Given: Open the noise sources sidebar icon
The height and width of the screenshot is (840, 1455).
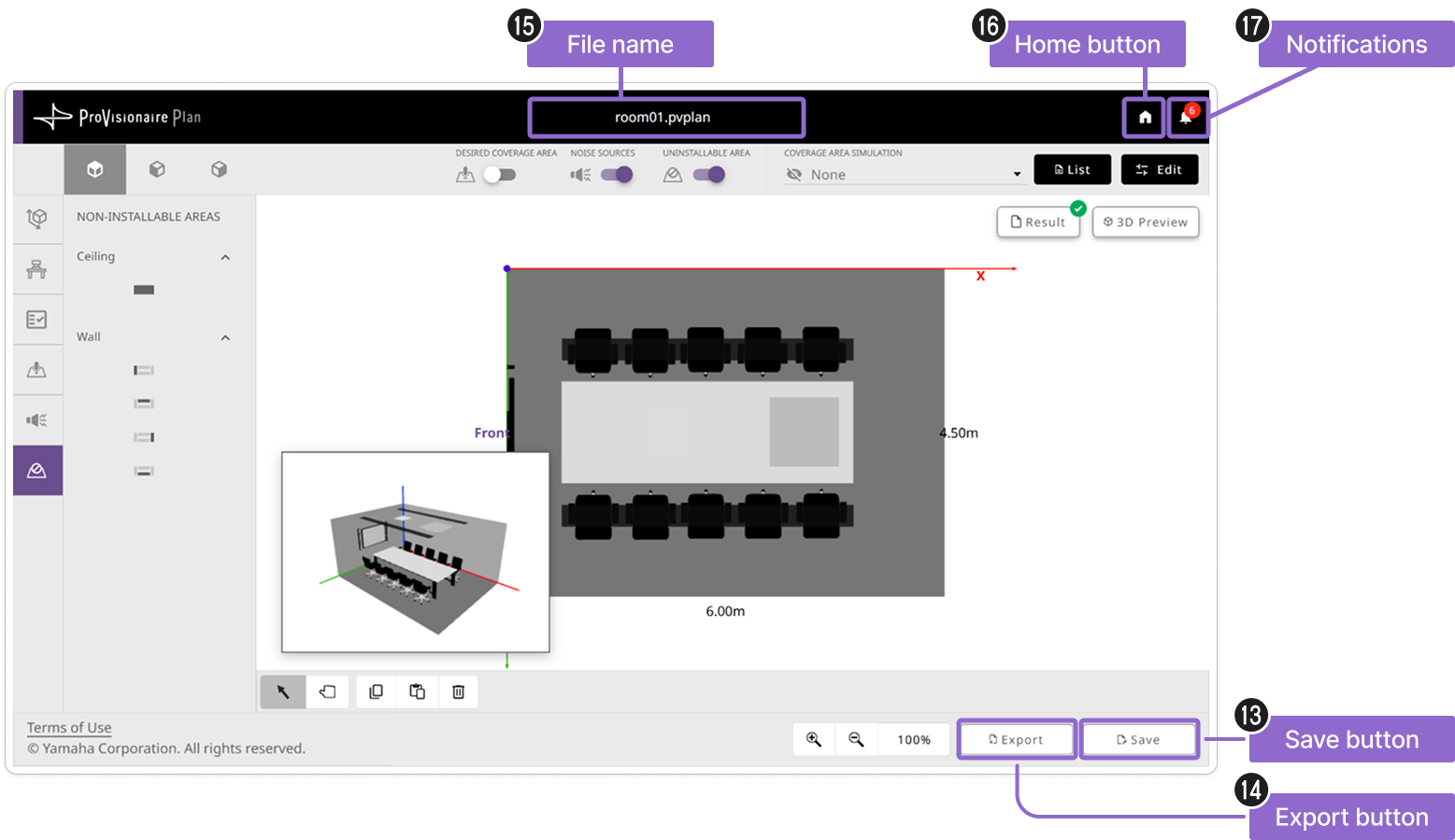Looking at the screenshot, I should coord(37,420).
